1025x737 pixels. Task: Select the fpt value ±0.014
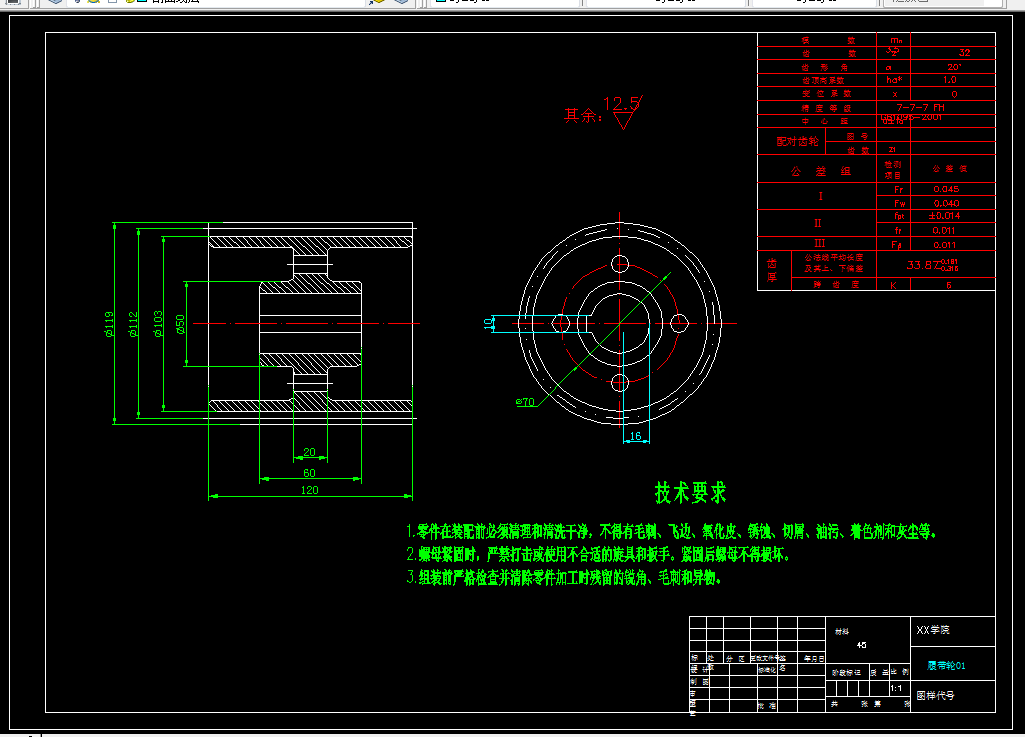[x=945, y=216]
